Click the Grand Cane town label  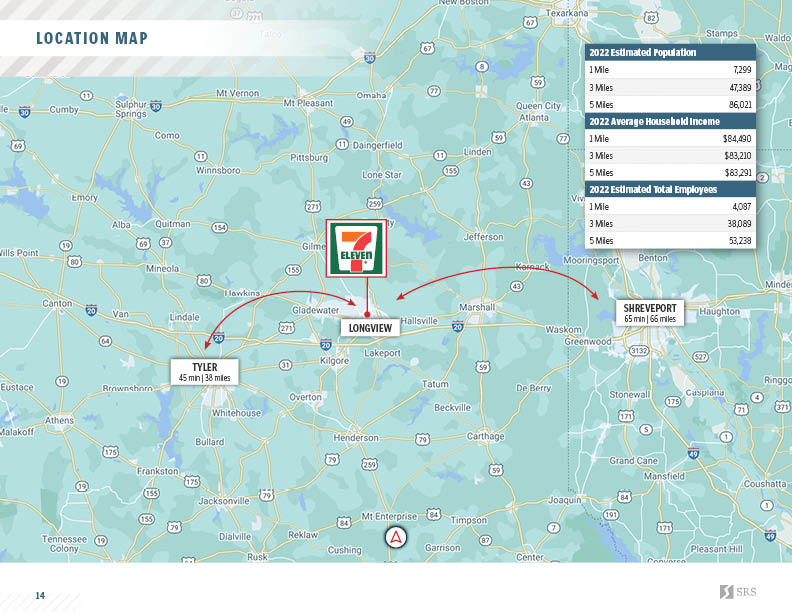coord(633,461)
